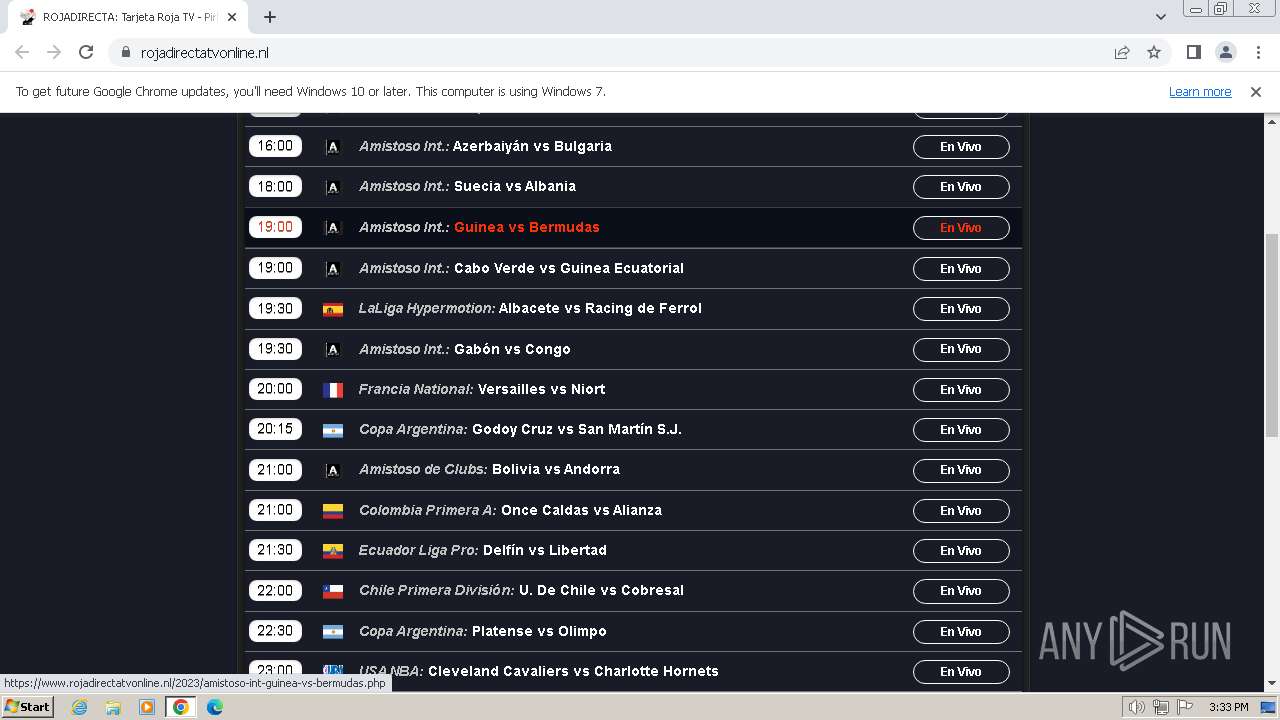Open the volume speaker tray icon
Viewport: 1280px width, 720px height.
1136,707
